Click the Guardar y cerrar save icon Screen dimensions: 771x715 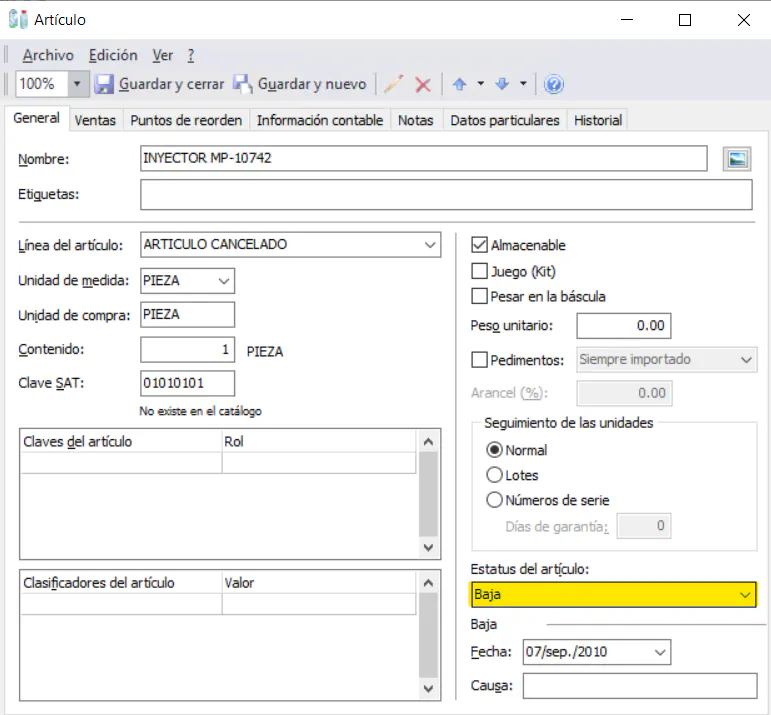tap(105, 84)
